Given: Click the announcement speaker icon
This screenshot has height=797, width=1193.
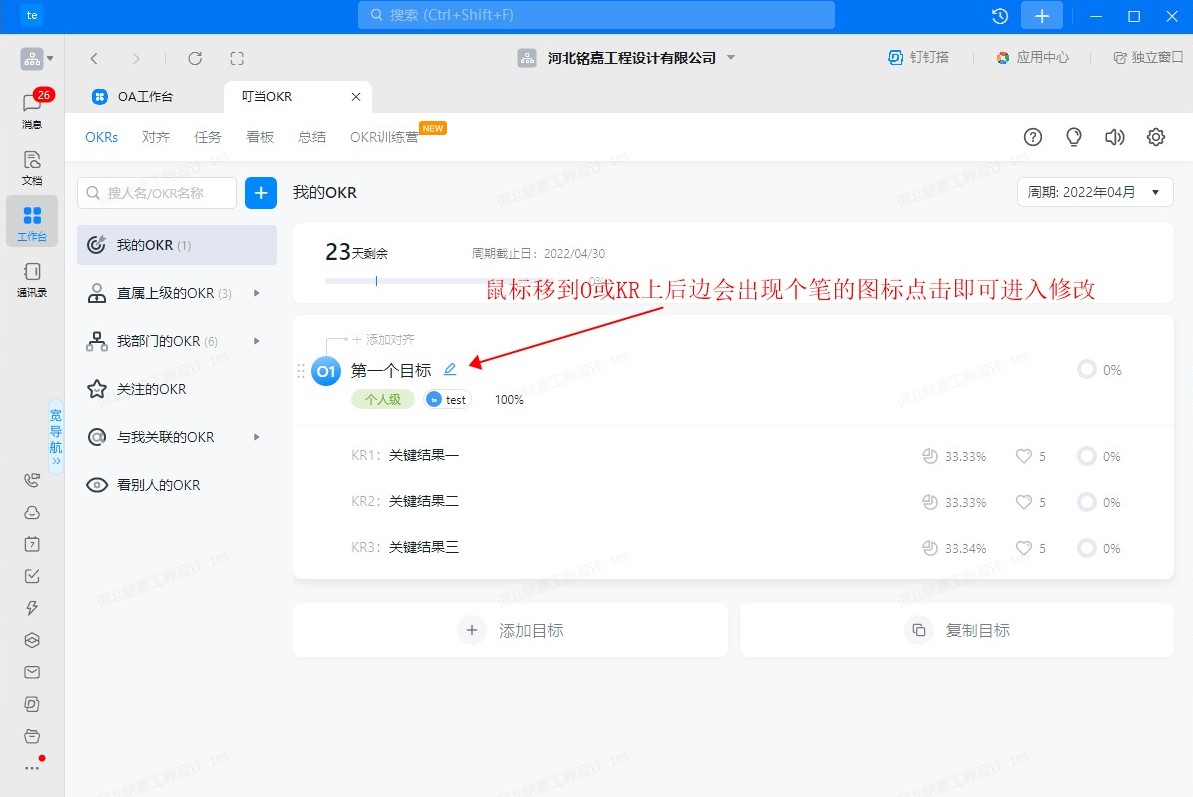Looking at the screenshot, I should click(1114, 137).
